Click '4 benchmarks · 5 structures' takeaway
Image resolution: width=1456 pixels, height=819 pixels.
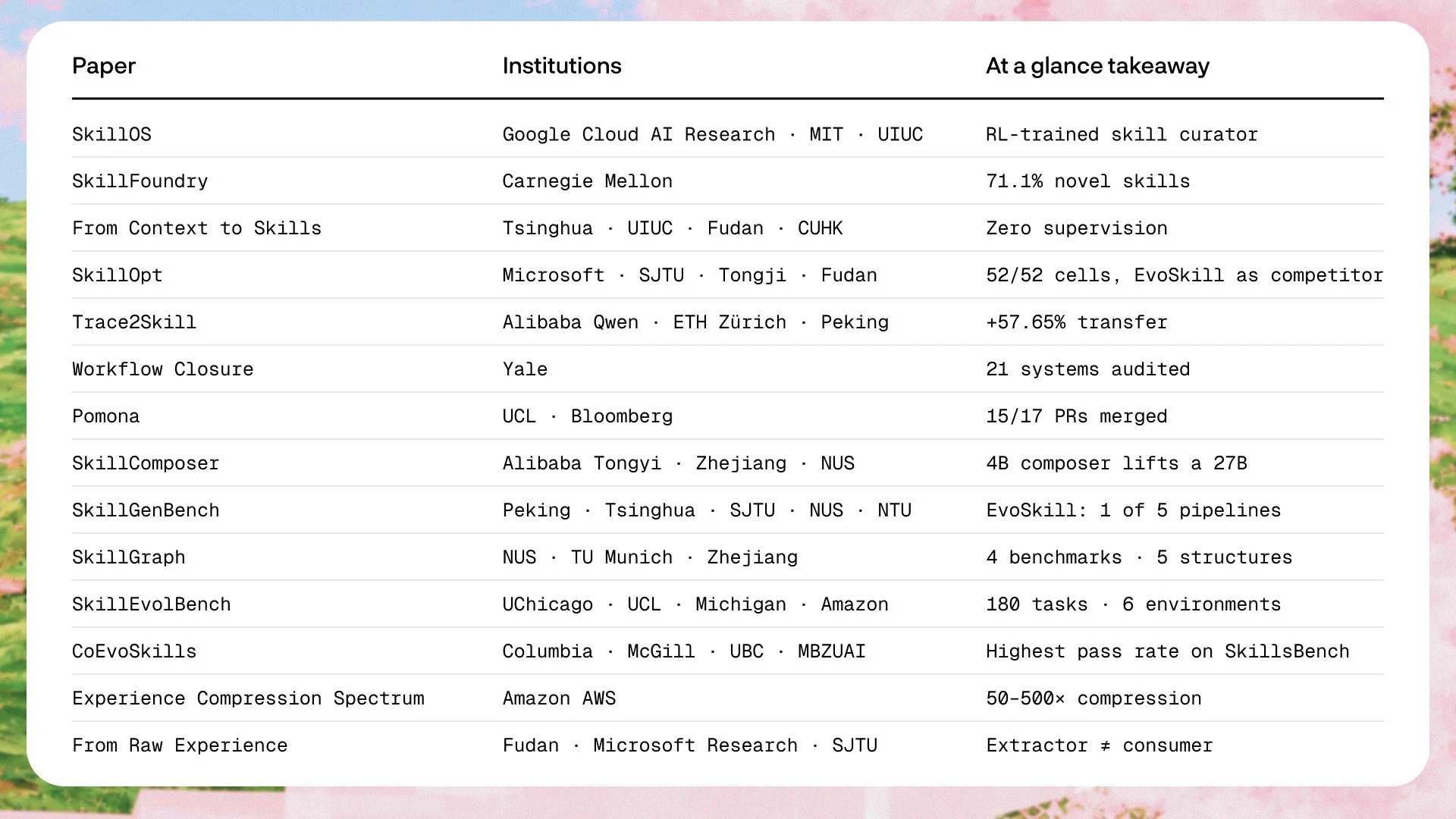pyautogui.click(x=1139, y=557)
